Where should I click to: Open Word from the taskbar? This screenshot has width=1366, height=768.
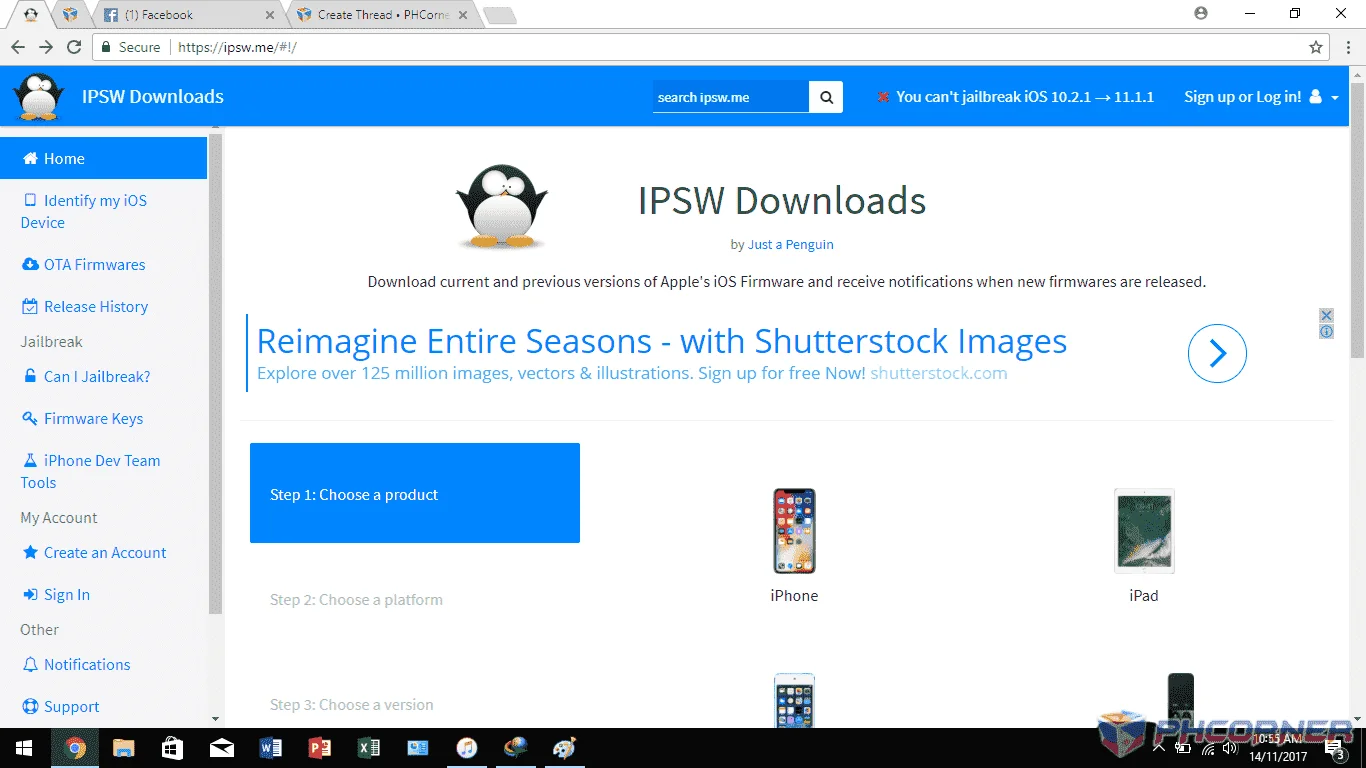click(x=270, y=748)
